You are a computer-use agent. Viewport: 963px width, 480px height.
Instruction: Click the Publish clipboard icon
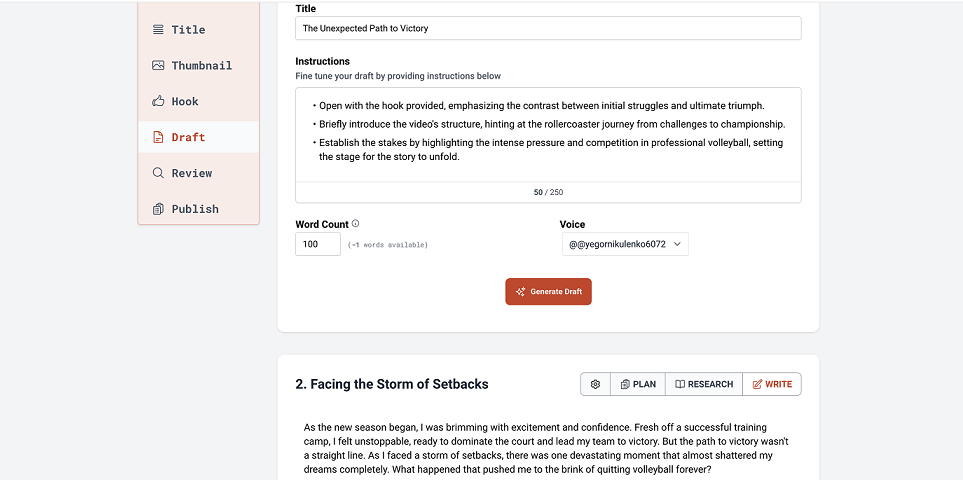coord(158,209)
